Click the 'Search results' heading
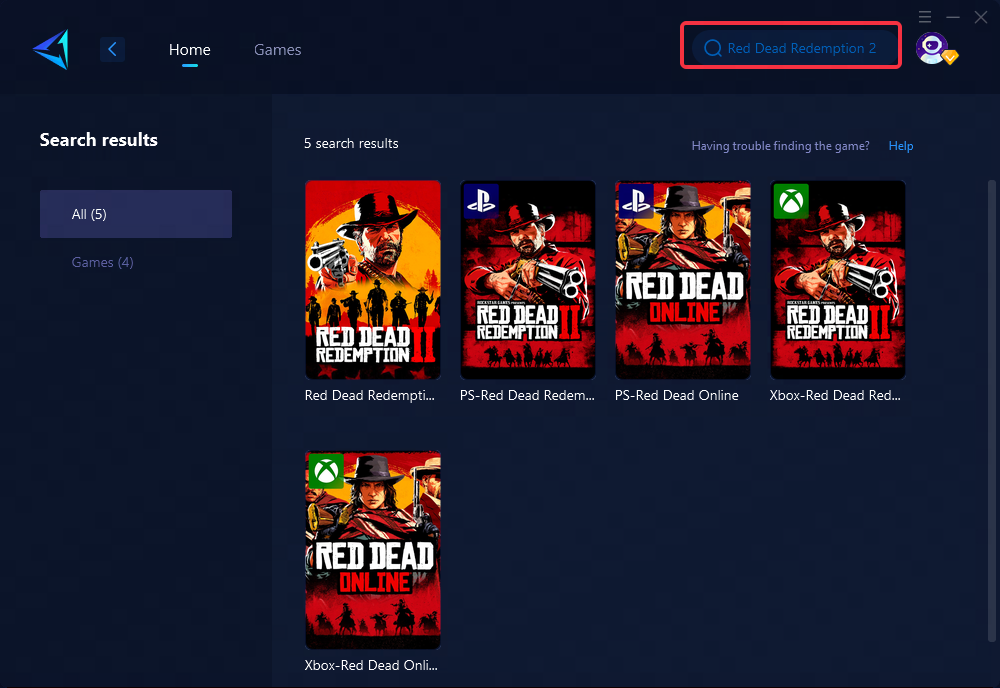This screenshot has height=688, width=1000. [99, 140]
